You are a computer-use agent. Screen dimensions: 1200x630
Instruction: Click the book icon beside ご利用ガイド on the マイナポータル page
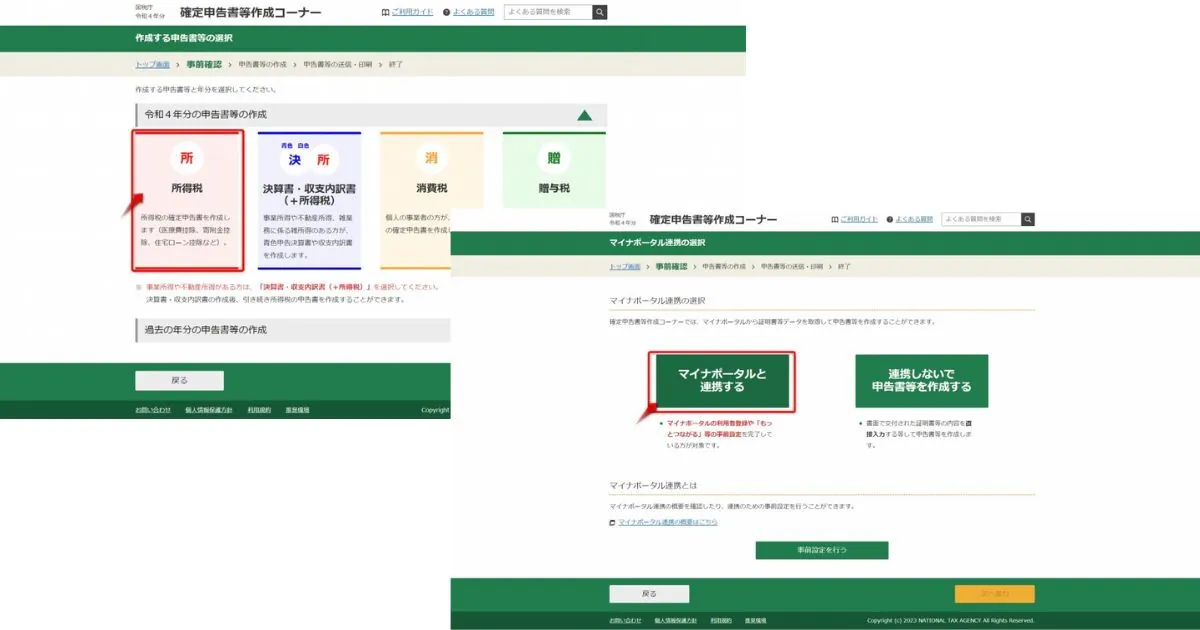[835, 219]
